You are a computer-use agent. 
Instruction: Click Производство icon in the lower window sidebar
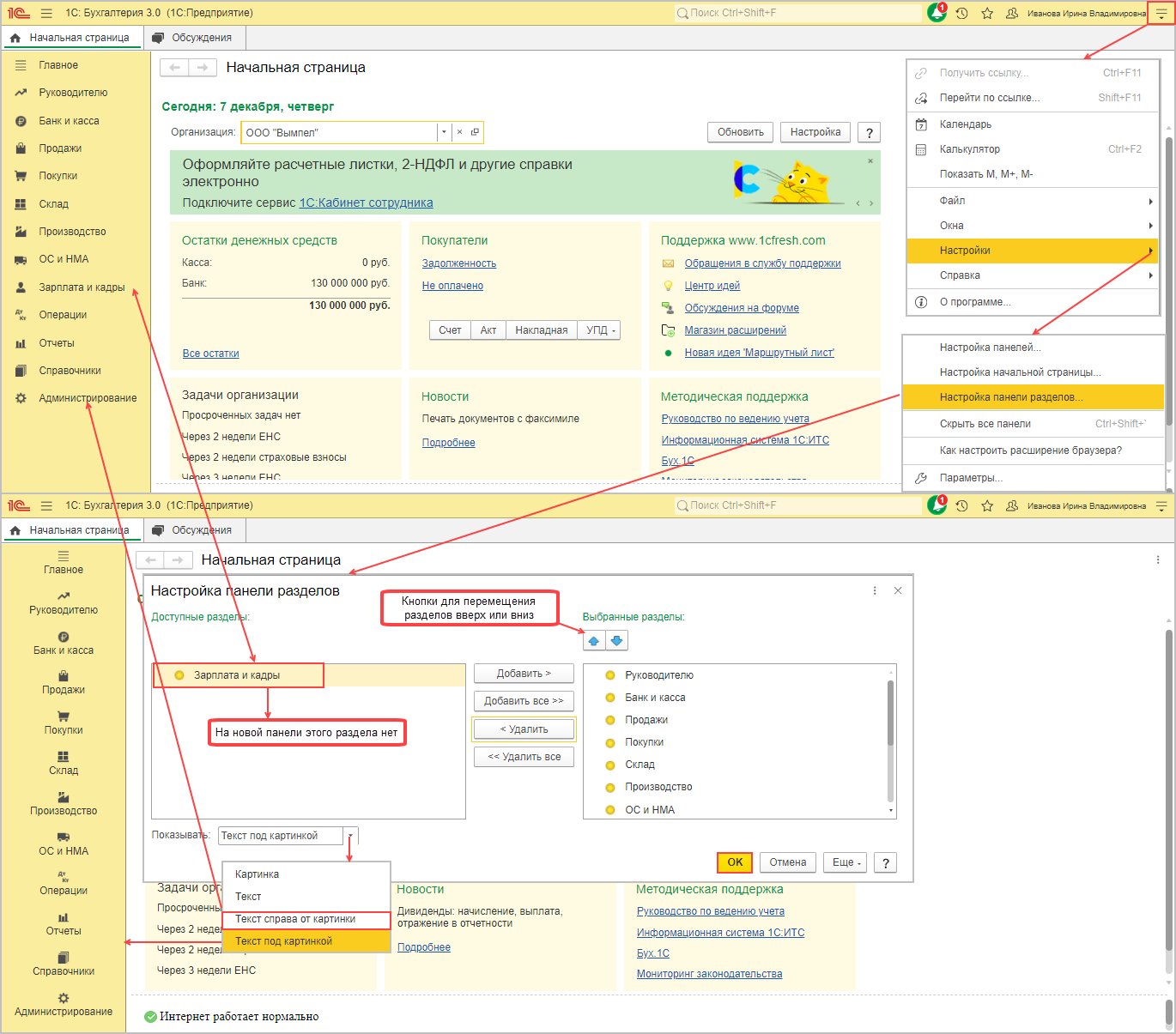click(x=64, y=797)
